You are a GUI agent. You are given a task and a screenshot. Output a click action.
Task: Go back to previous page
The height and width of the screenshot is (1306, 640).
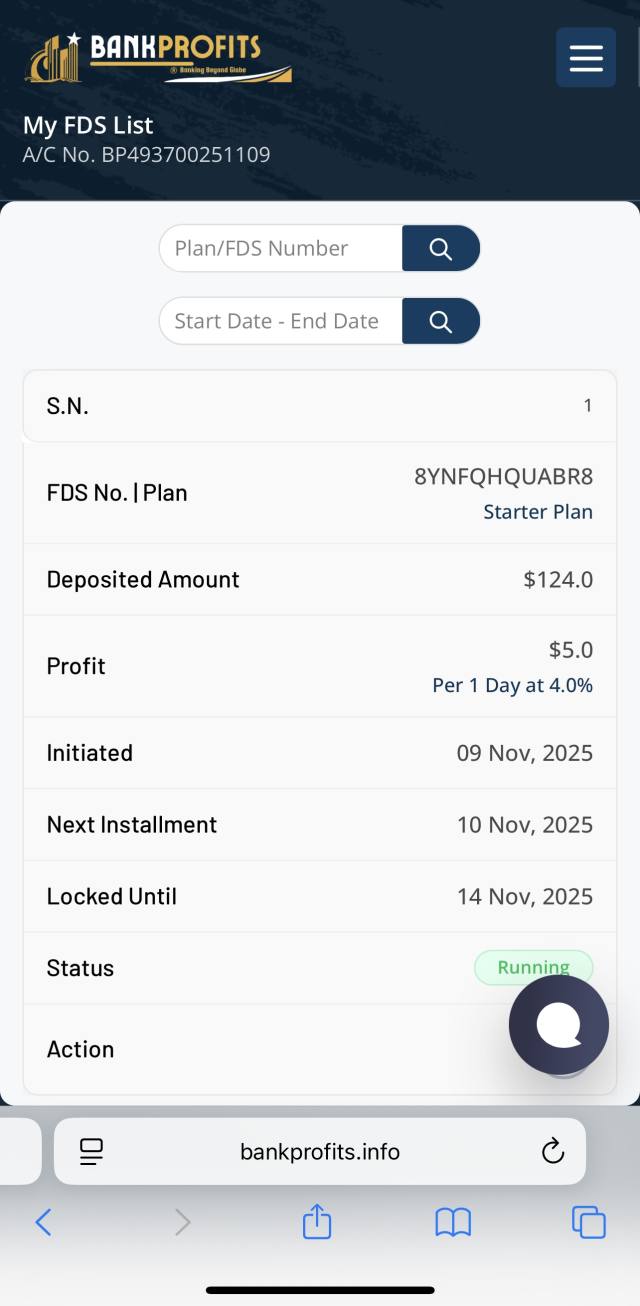pos(43,1222)
